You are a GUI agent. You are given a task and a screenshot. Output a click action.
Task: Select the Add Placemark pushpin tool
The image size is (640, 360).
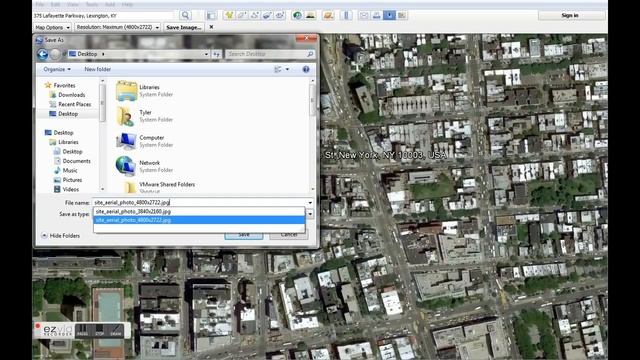tap(229, 16)
